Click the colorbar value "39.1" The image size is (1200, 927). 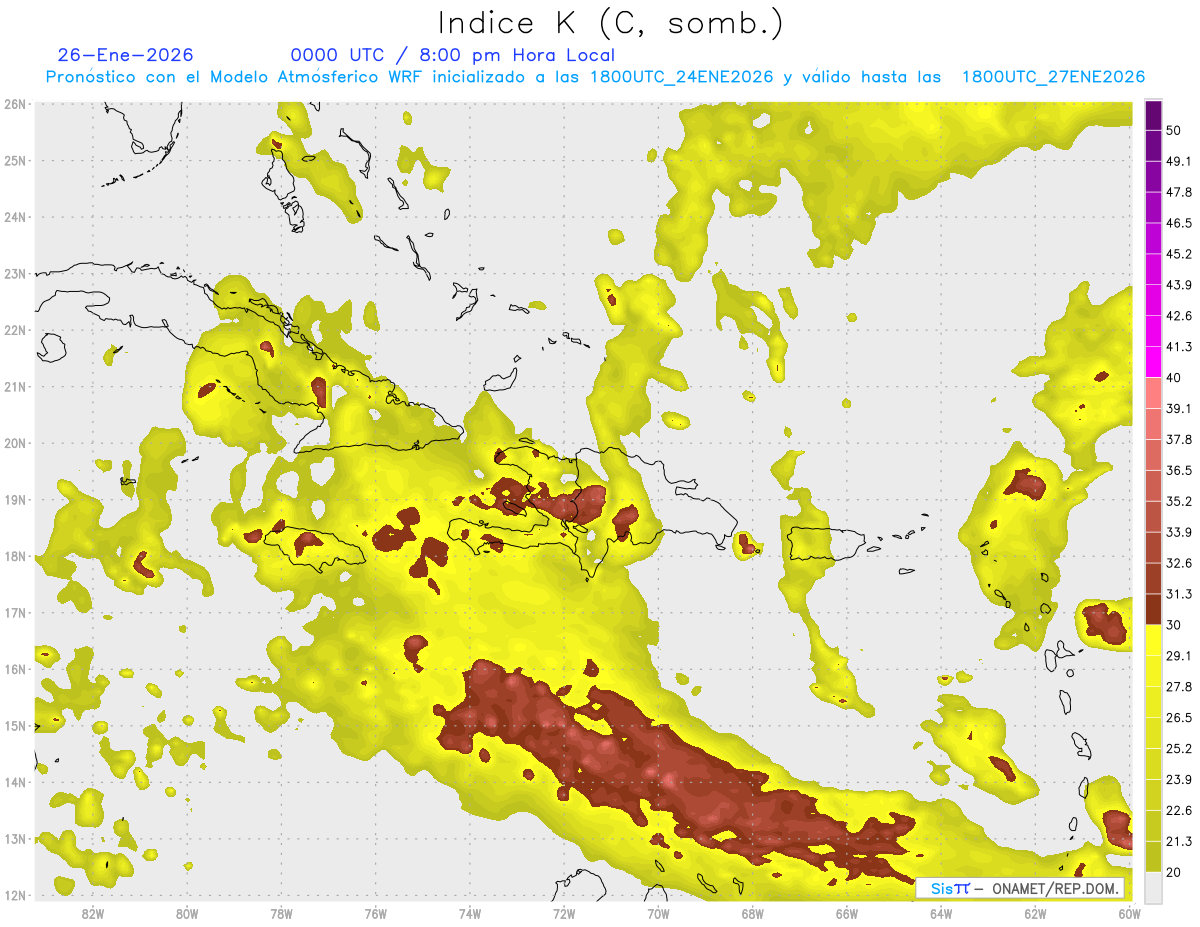pos(1178,408)
